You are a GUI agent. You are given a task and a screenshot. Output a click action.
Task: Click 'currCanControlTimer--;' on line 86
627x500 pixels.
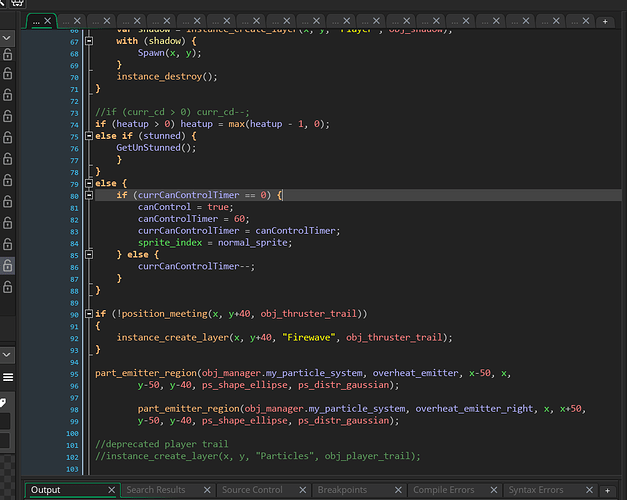click(196, 266)
